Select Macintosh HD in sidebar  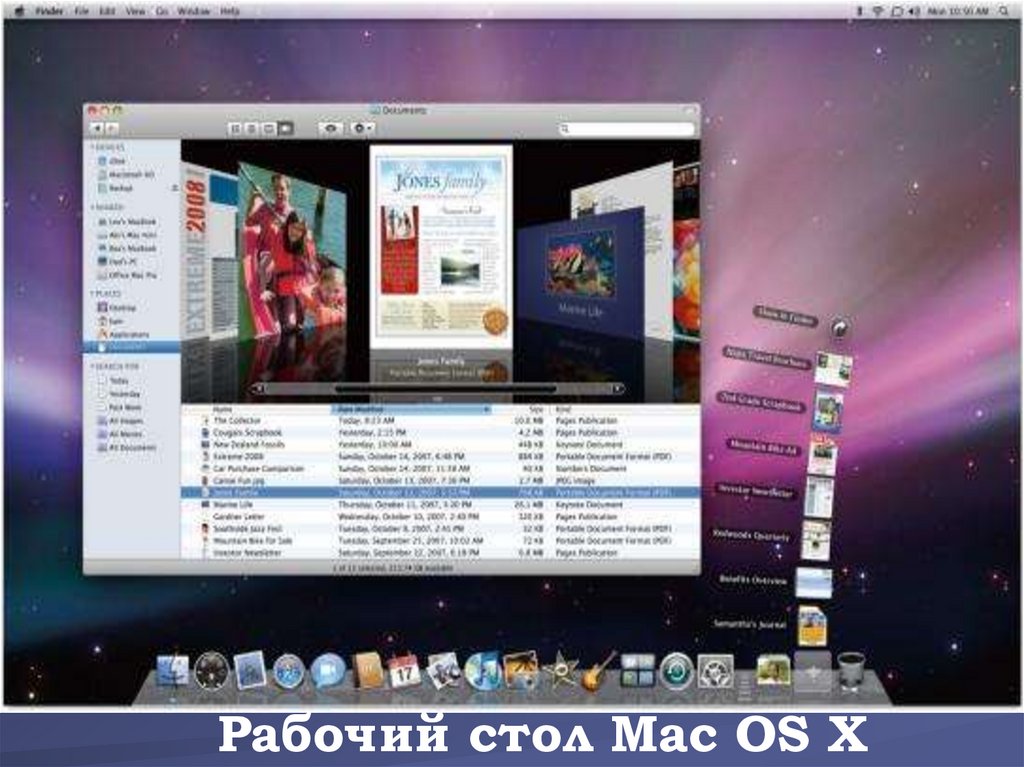[x=125, y=174]
